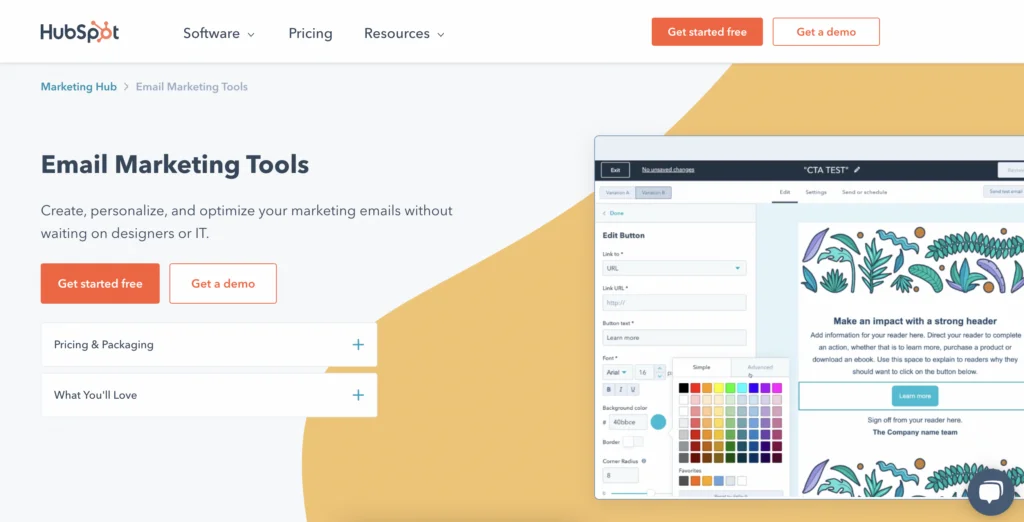Switch to the Settings tab
This screenshot has width=1024, height=522.
point(816,192)
